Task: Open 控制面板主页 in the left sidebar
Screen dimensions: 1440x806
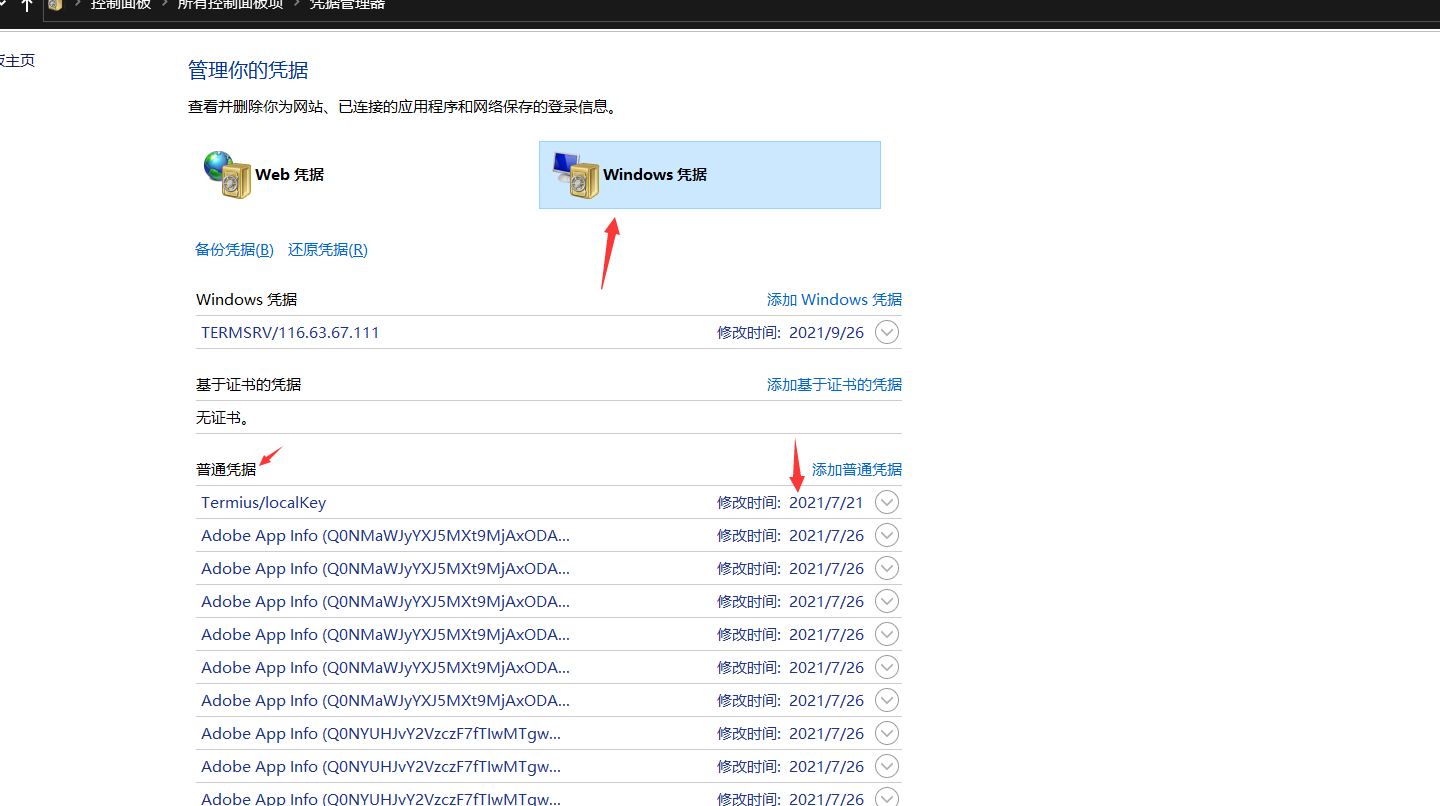Action: pyautogui.click(x=17, y=59)
